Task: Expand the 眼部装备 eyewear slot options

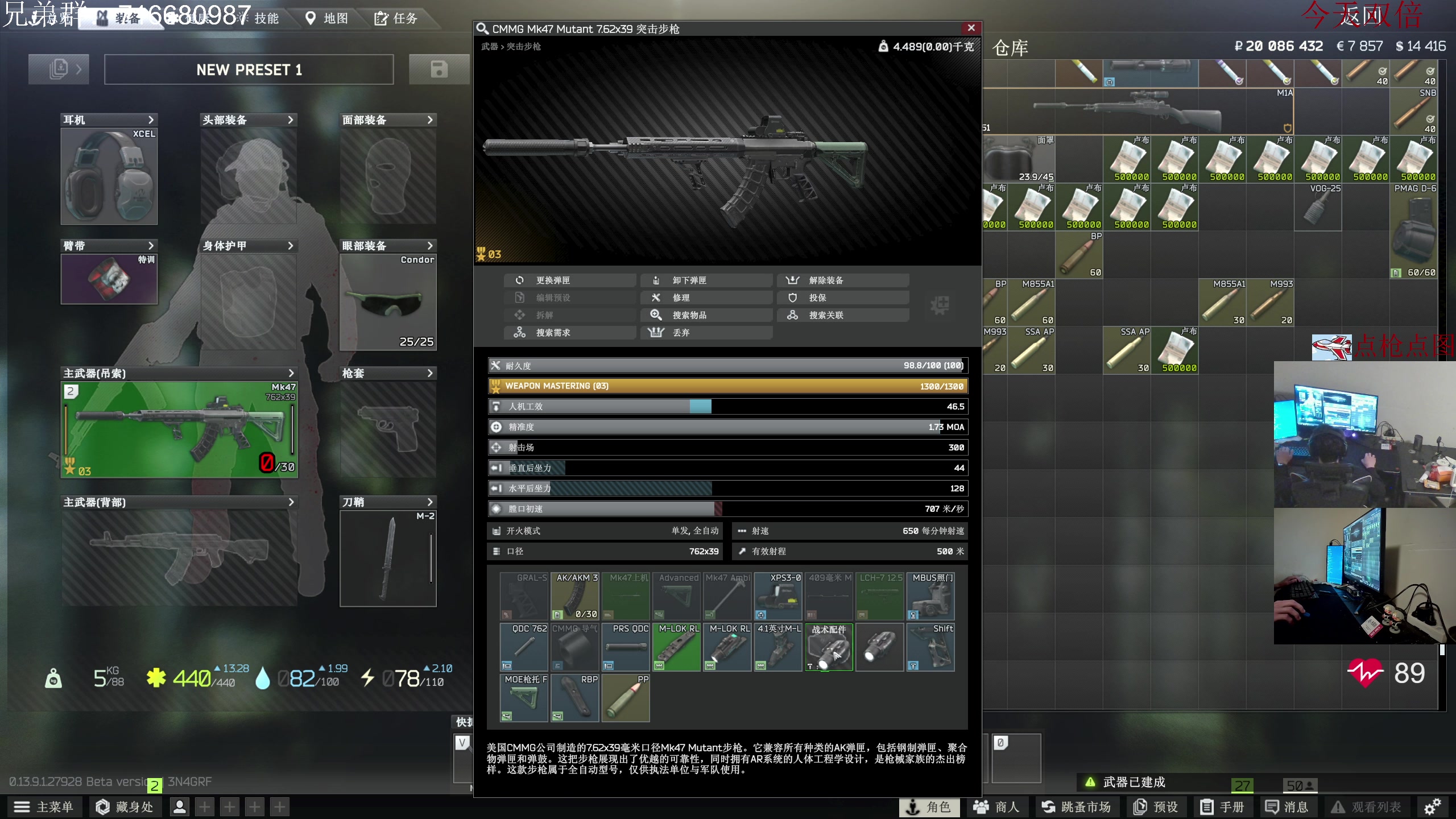Action: click(x=430, y=246)
